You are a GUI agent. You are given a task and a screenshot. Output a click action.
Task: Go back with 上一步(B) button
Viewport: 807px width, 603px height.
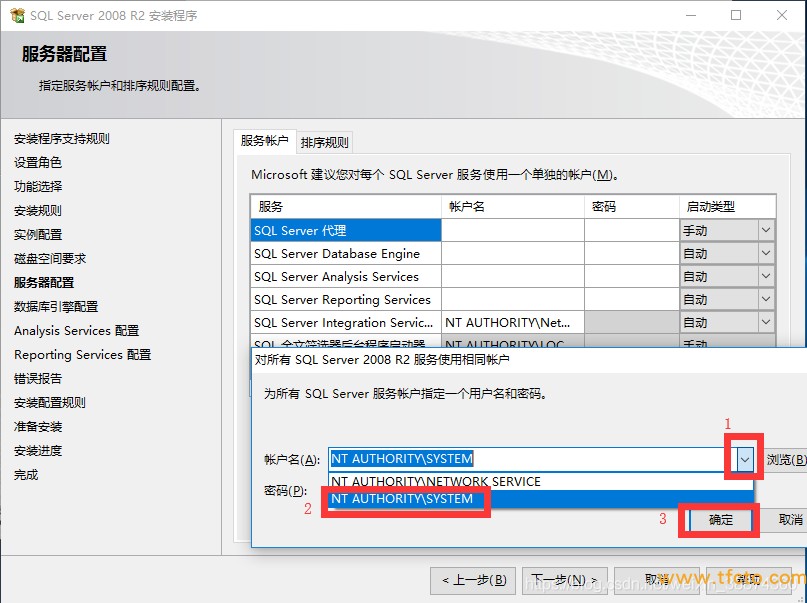point(474,580)
